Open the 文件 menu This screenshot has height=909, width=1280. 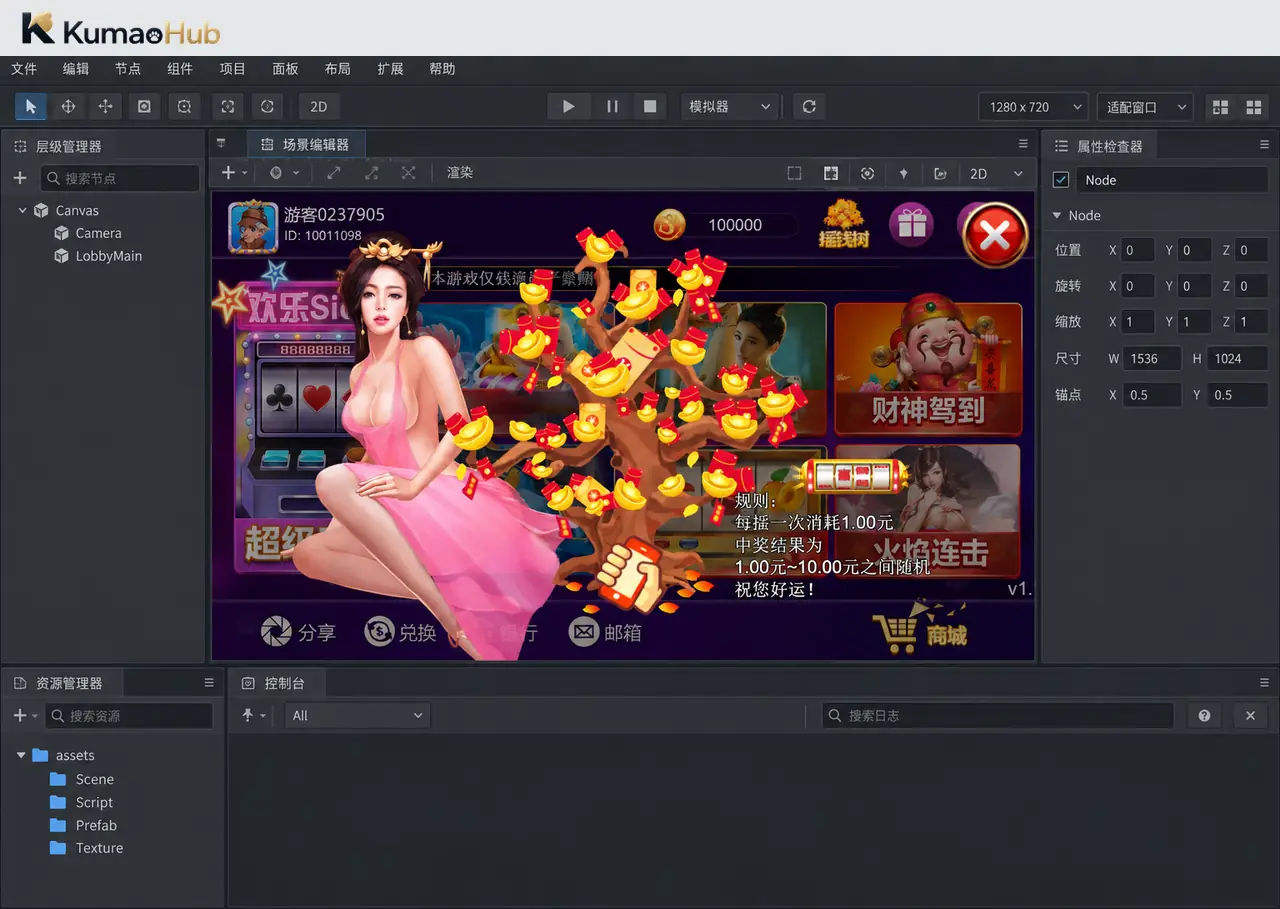pos(23,69)
